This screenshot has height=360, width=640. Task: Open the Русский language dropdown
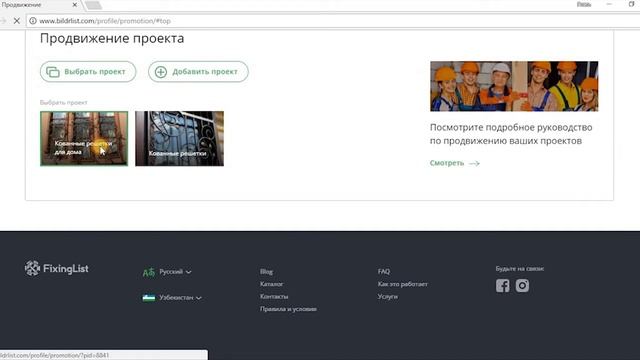175,271
